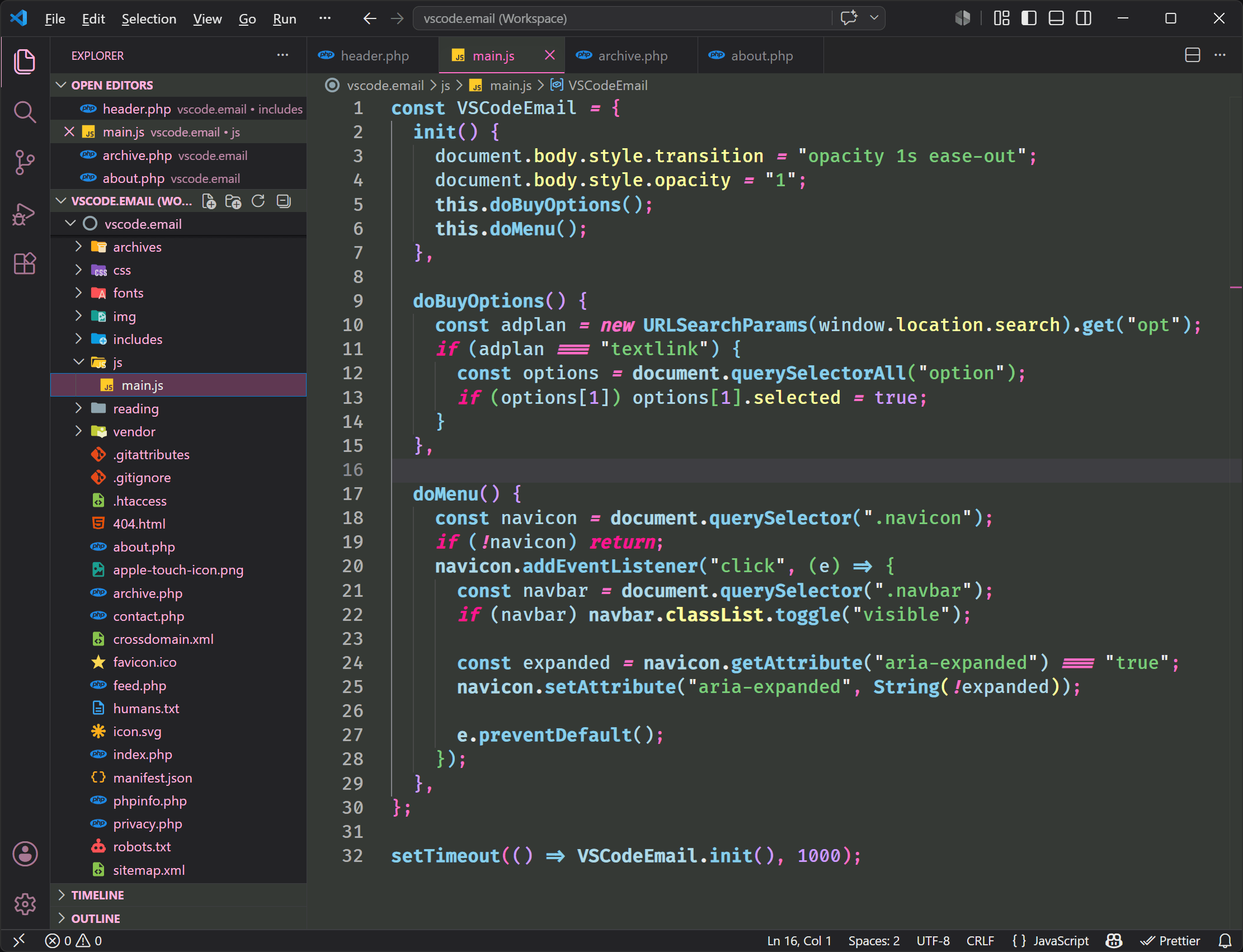Open the Manage gear icon
Screen dimensions: 1243x952
(25, 904)
